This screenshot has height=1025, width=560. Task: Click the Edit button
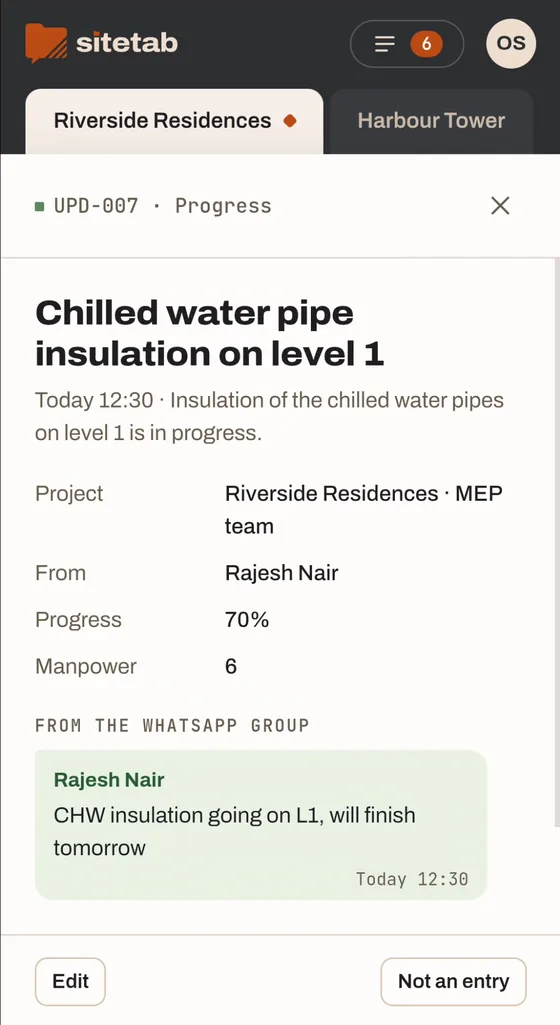tap(70, 981)
